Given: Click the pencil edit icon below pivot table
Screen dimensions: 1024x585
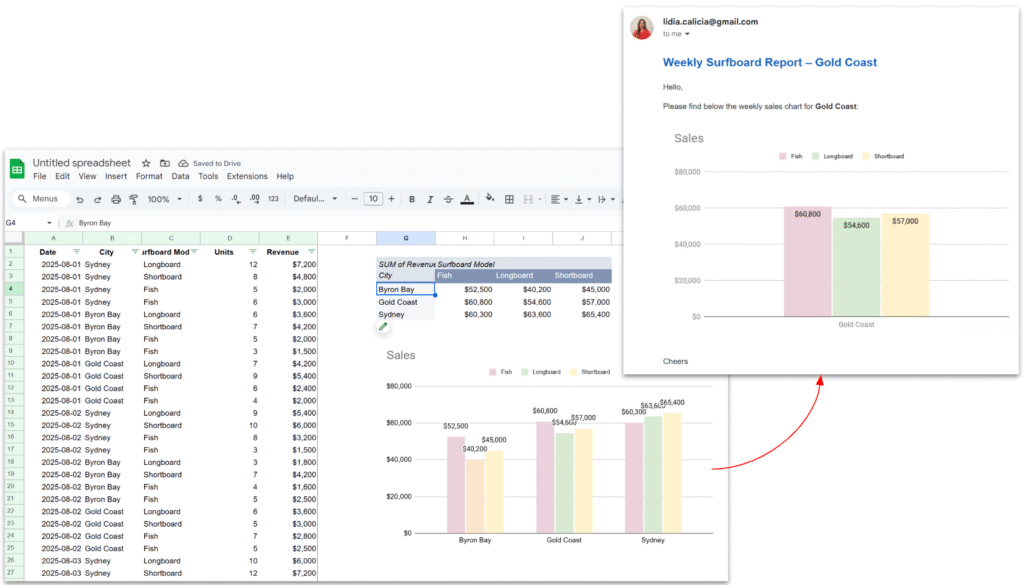Looking at the screenshot, I should [383, 326].
